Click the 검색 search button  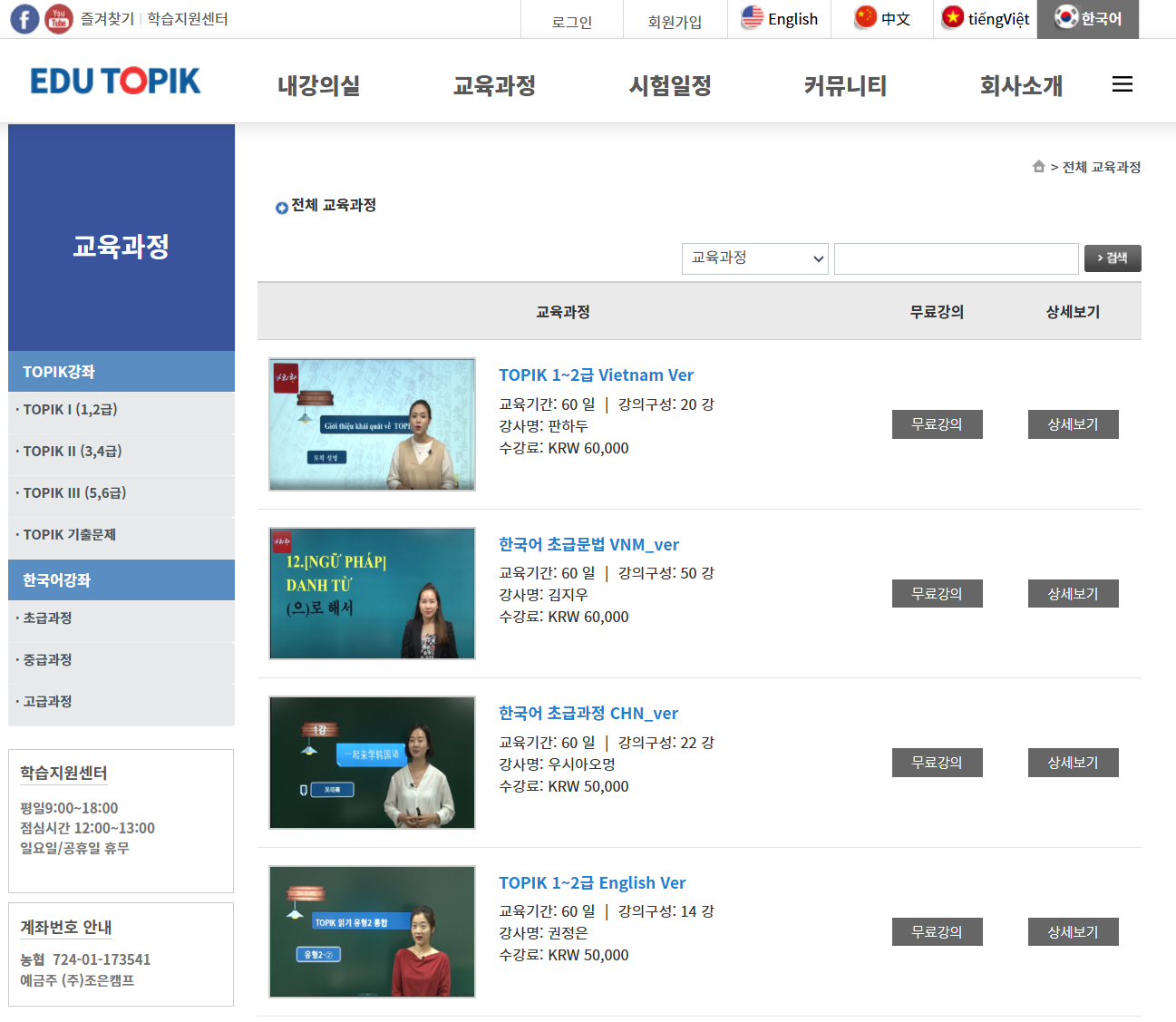click(x=1112, y=258)
